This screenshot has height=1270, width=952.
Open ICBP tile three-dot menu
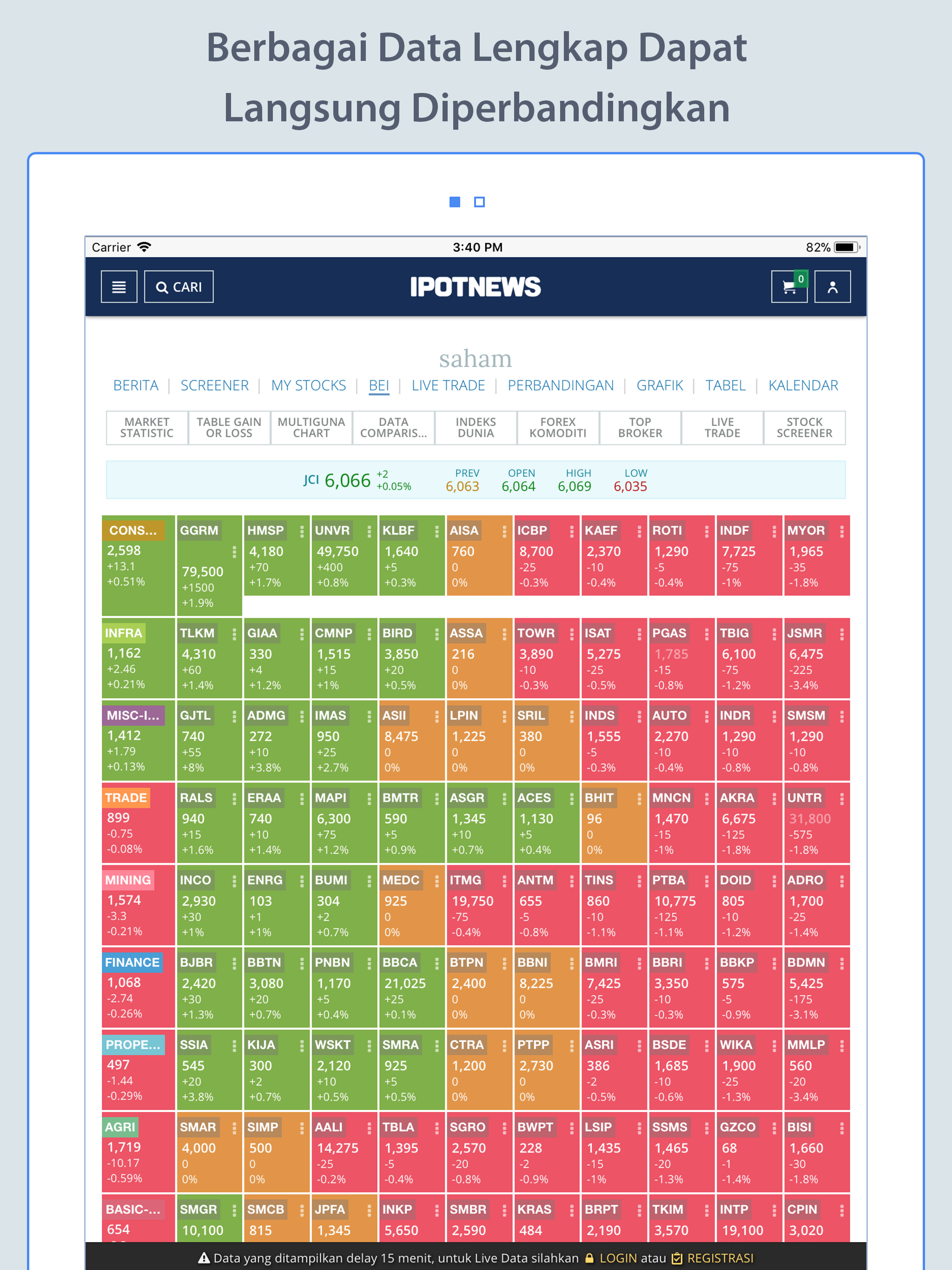571,532
